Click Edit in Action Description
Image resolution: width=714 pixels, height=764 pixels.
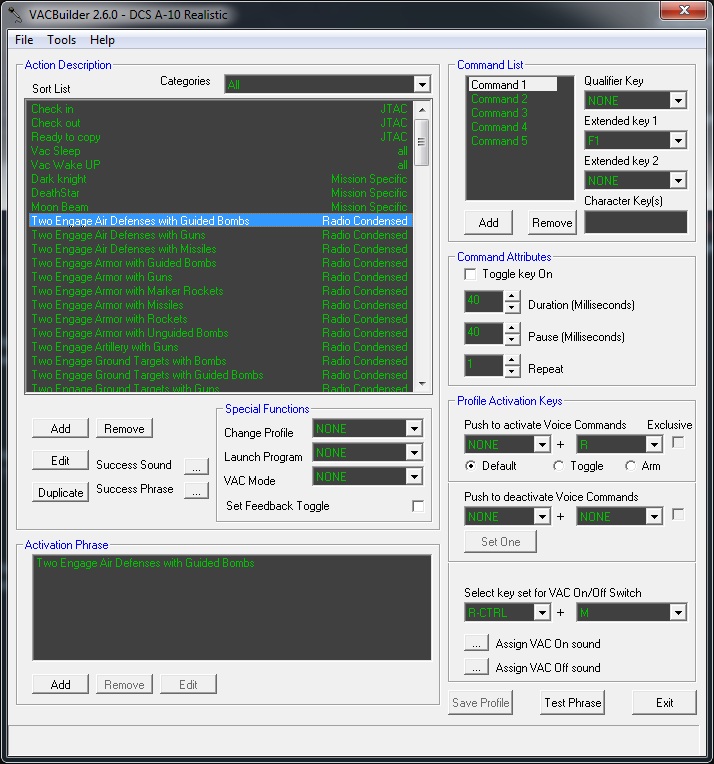pyautogui.click(x=60, y=460)
